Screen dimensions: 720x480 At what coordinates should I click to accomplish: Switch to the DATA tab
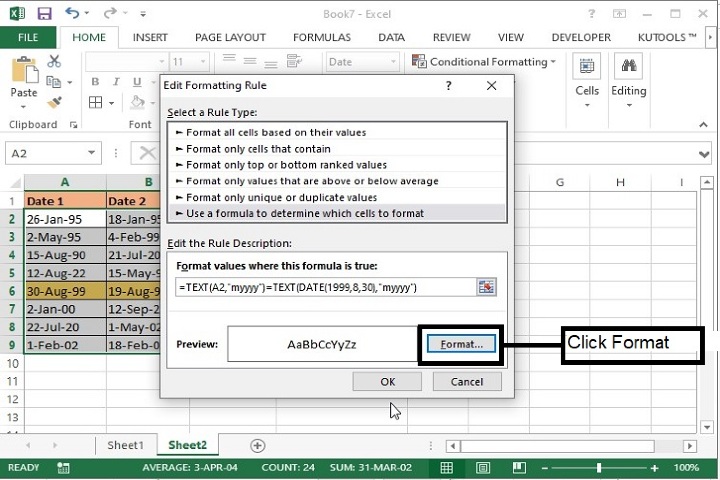pos(391,37)
